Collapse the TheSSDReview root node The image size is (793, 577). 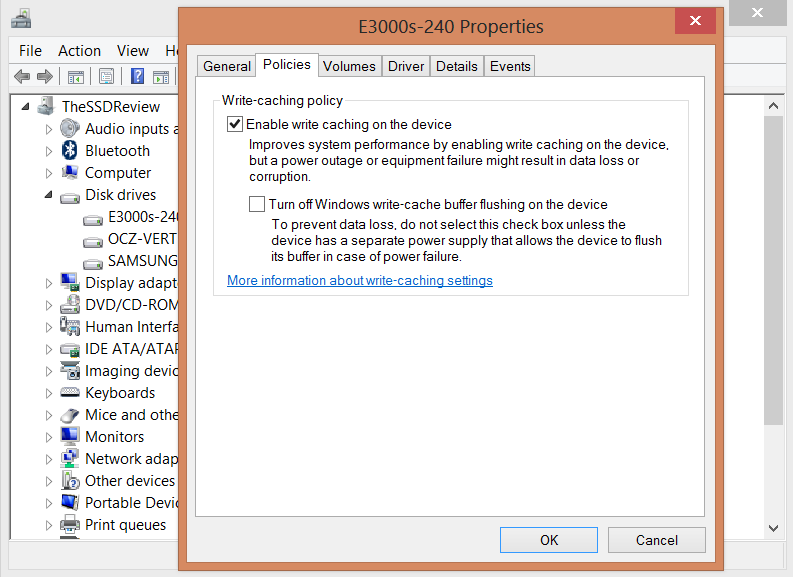[x=25, y=106]
